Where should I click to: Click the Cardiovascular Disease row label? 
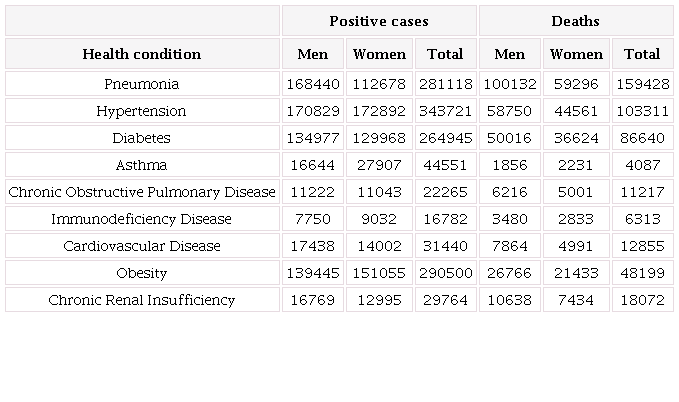(x=142, y=246)
